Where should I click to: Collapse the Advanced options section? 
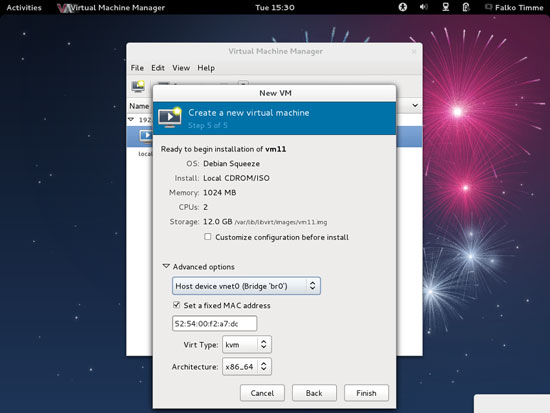[x=166, y=266]
